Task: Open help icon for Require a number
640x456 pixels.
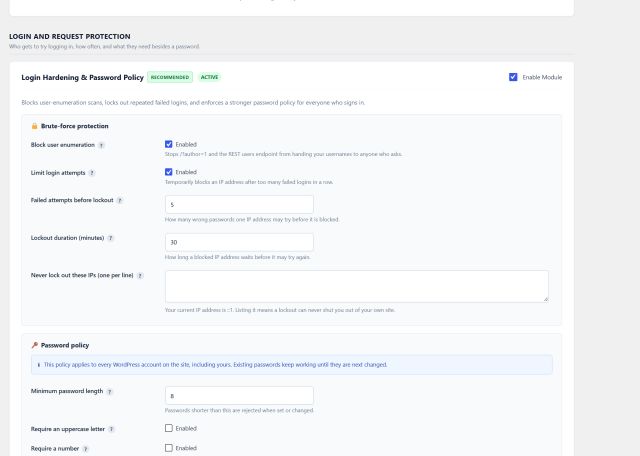Action: pyautogui.click(x=85, y=449)
